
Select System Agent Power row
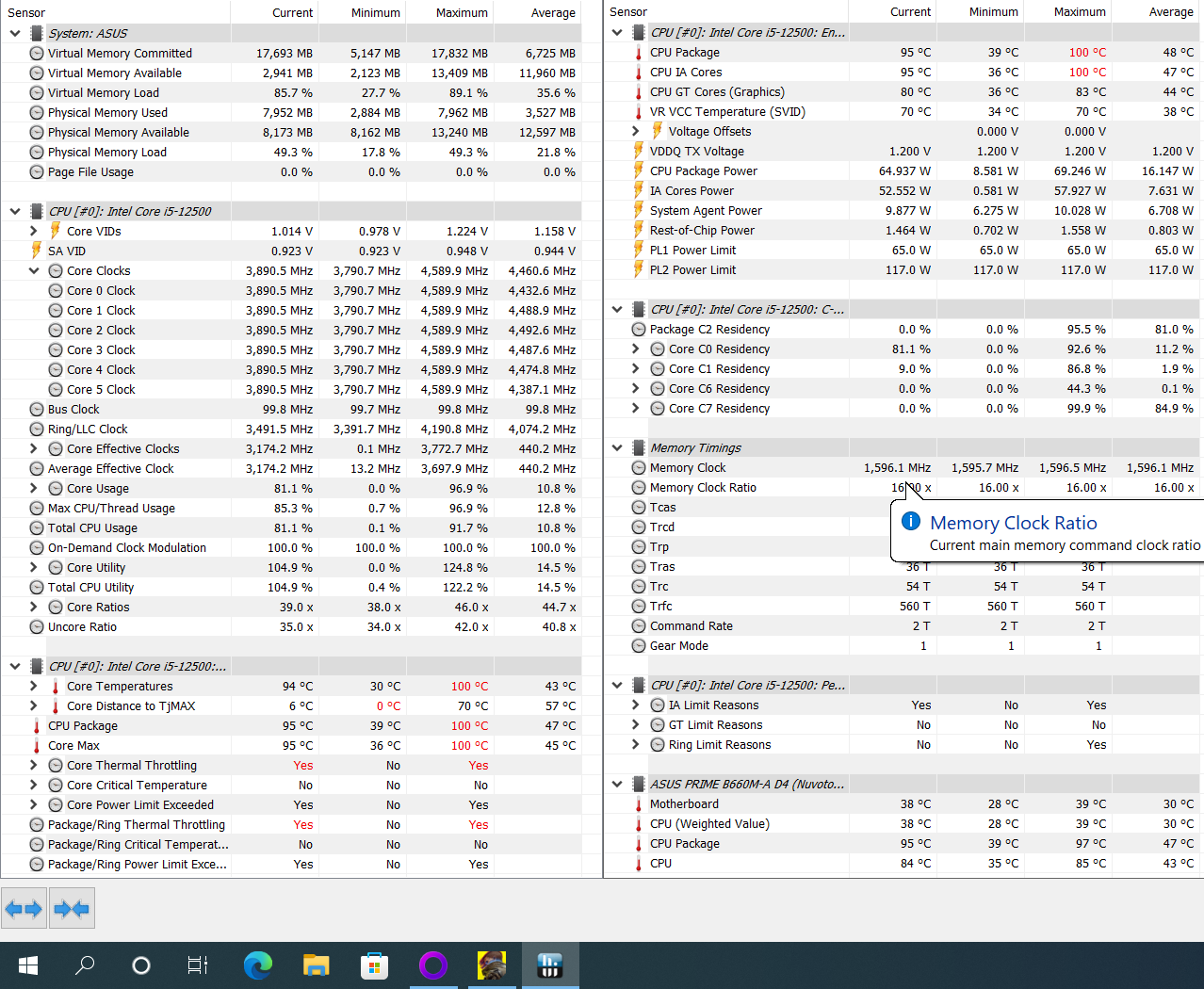[x=903, y=211]
